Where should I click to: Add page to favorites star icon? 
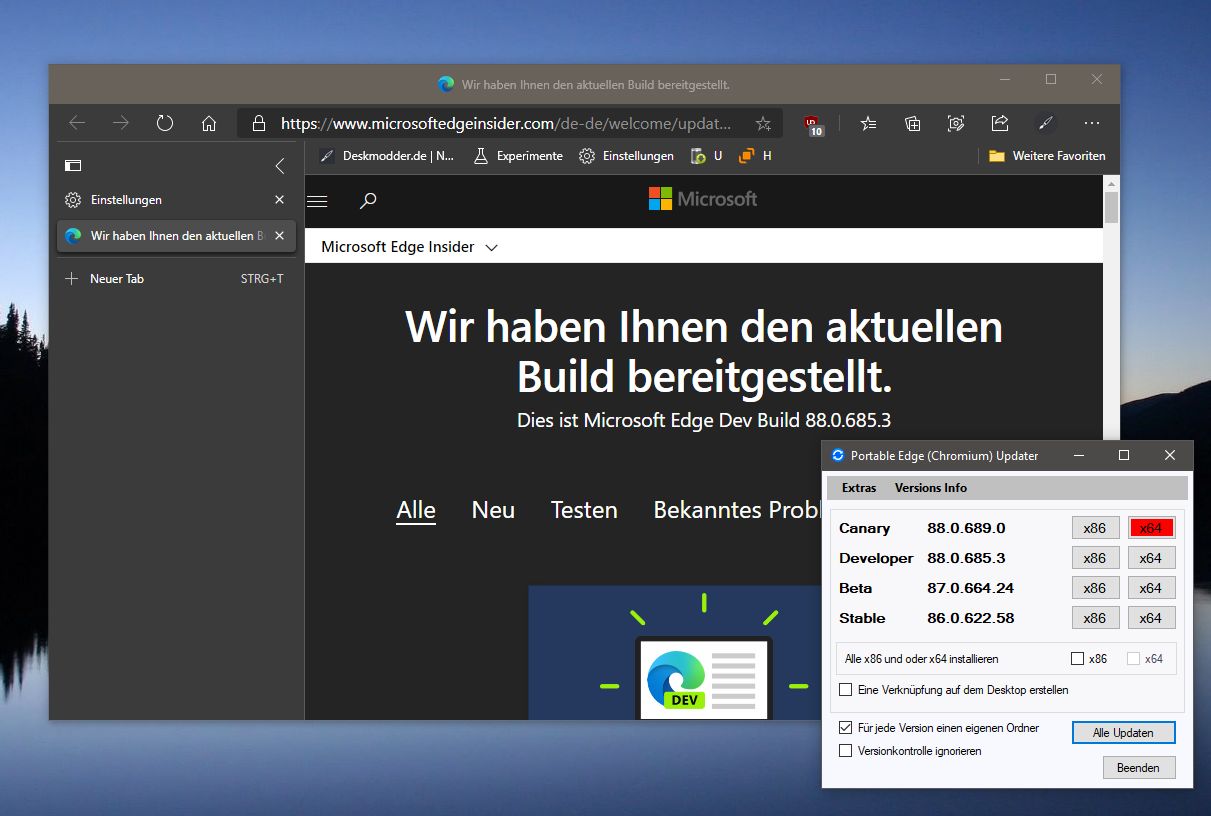(x=763, y=124)
